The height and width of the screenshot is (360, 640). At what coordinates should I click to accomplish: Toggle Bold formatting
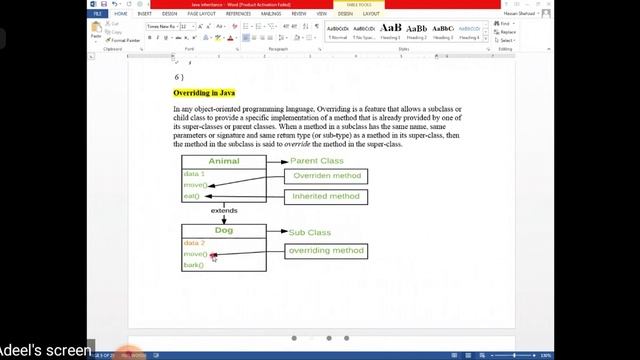tap(149, 38)
